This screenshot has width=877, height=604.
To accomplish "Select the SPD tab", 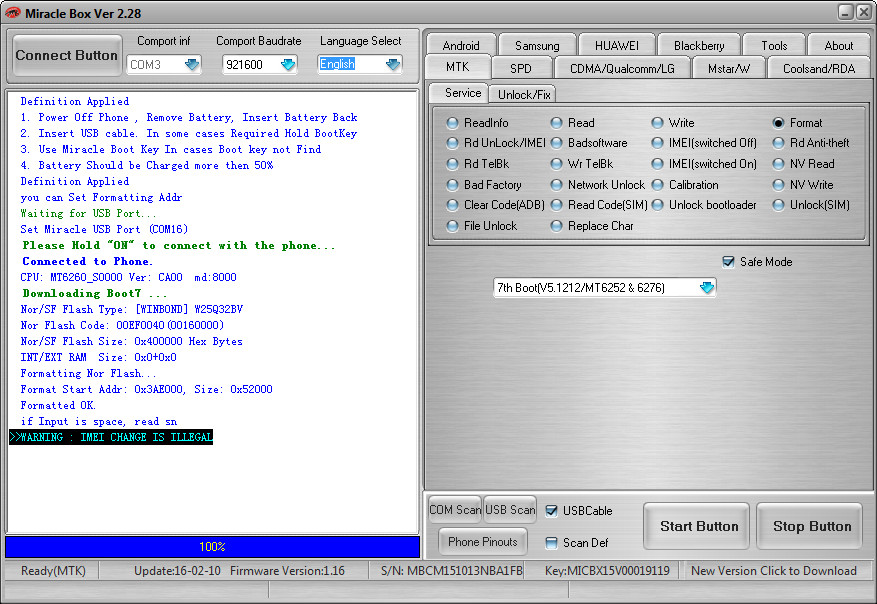I will (521, 68).
